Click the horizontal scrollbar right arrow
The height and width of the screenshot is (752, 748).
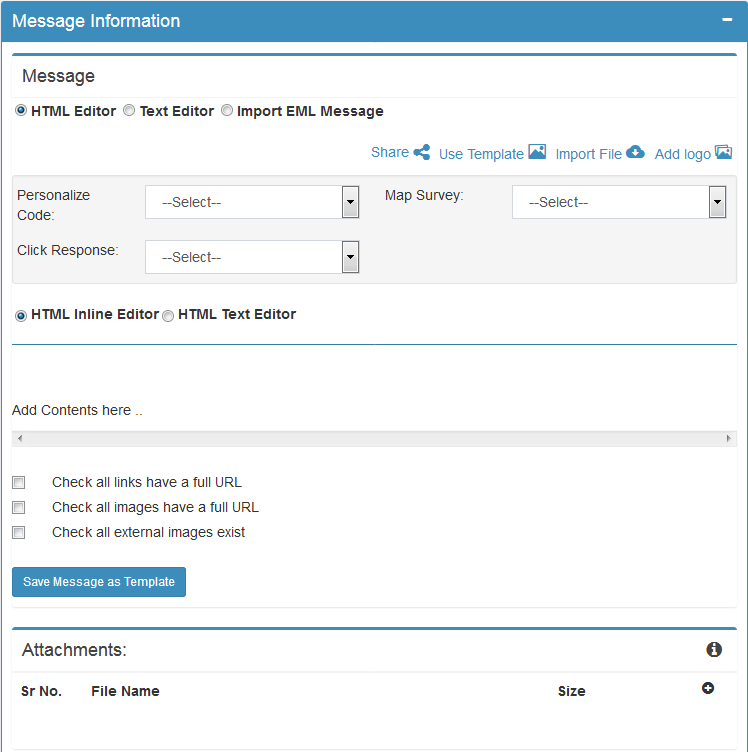(x=729, y=439)
